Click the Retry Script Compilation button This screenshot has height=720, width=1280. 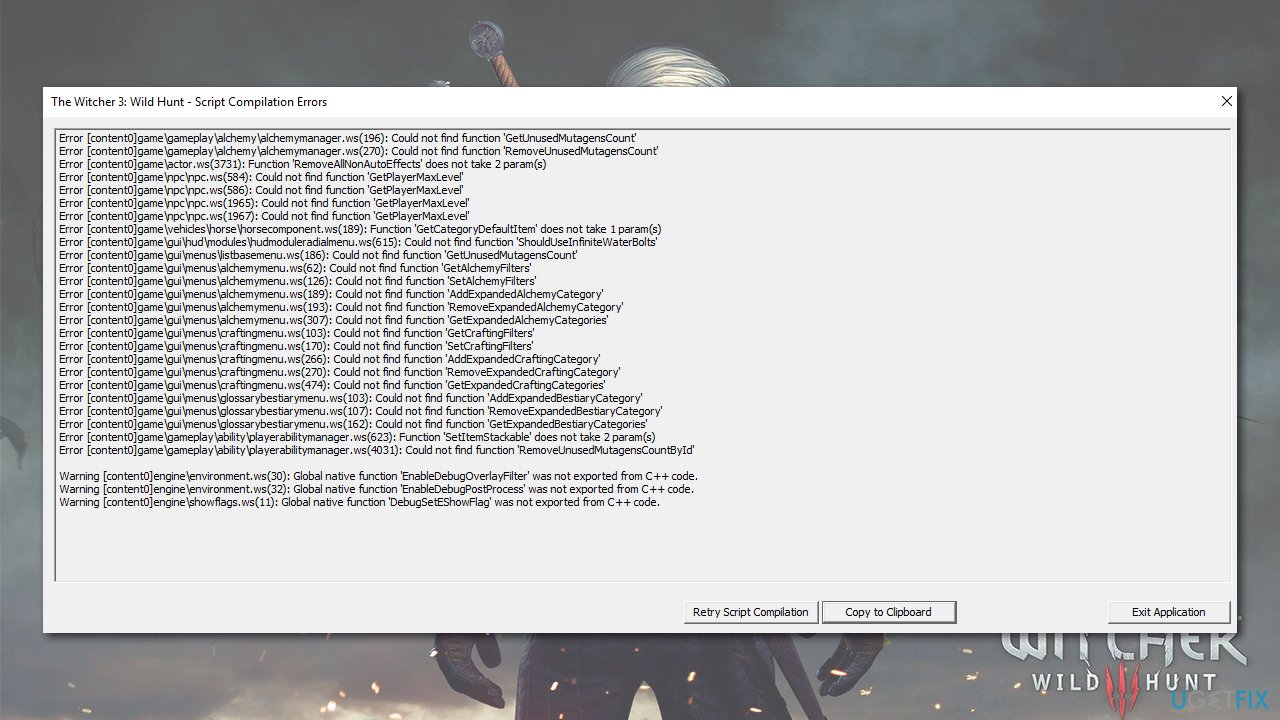(750, 611)
